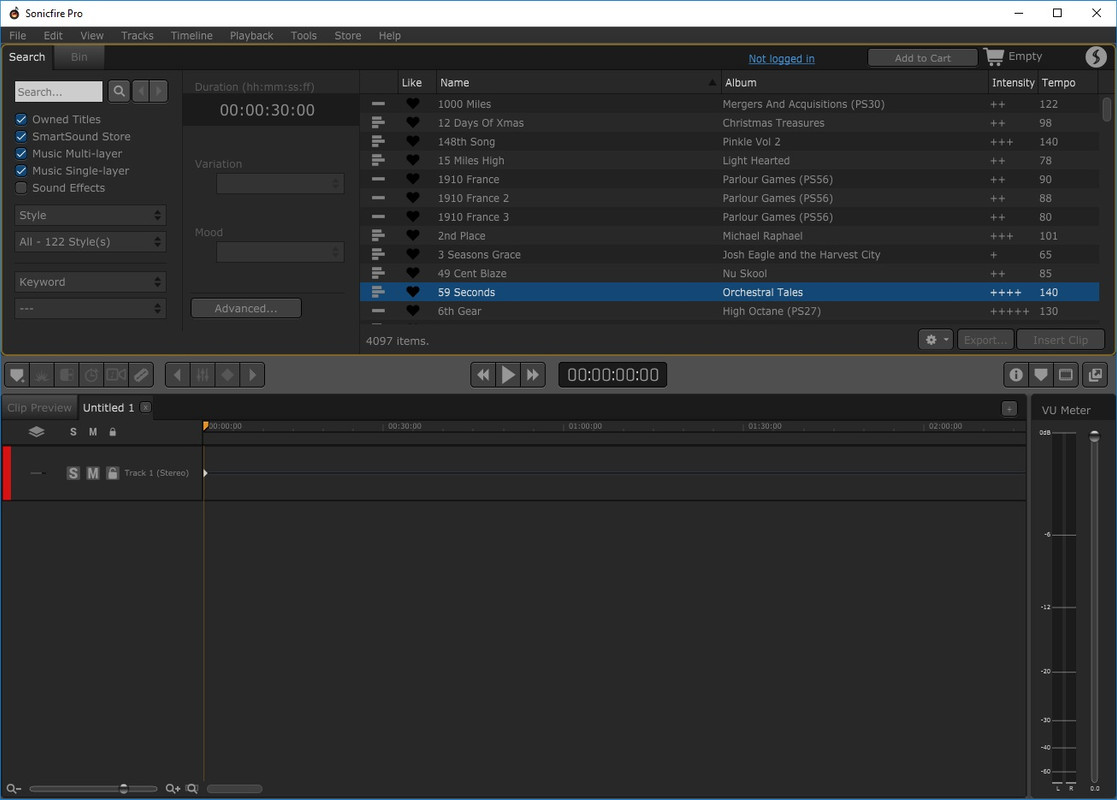1117x800 pixels.
Task: Add a new timeline tab with plus button
Action: [1009, 408]
